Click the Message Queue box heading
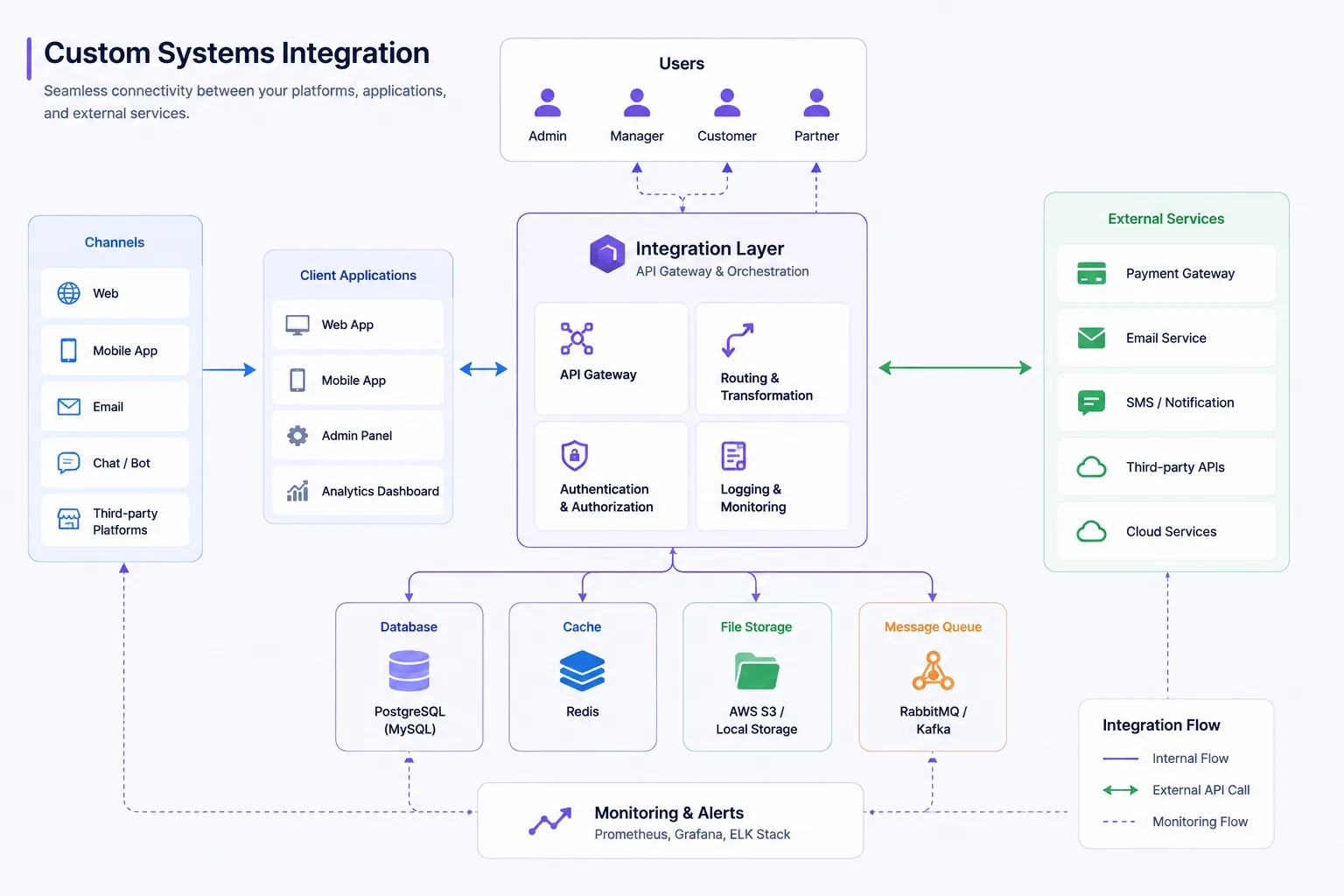 tap(933, 627)
